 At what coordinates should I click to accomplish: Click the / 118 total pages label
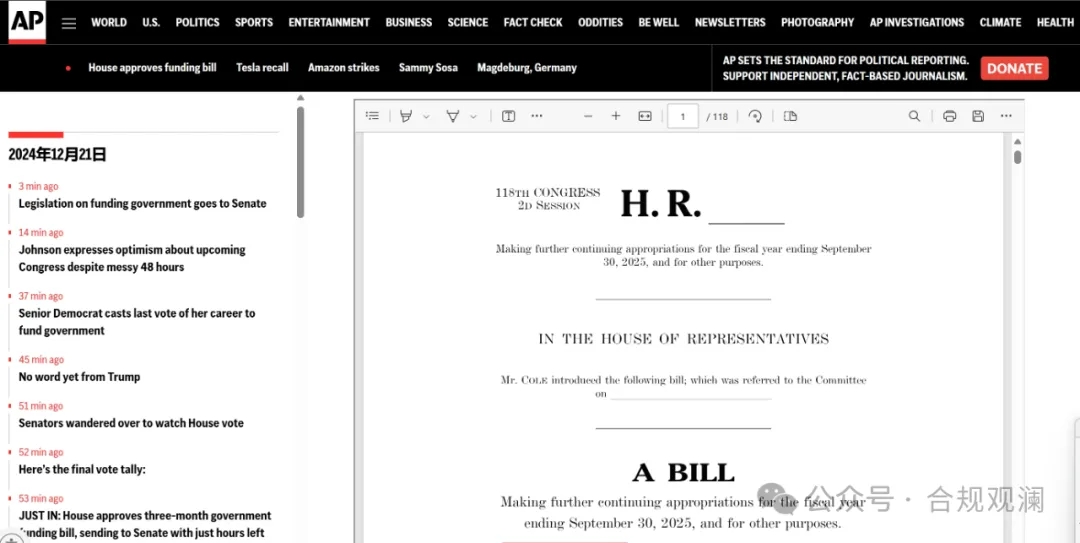(x=717, y=116)
